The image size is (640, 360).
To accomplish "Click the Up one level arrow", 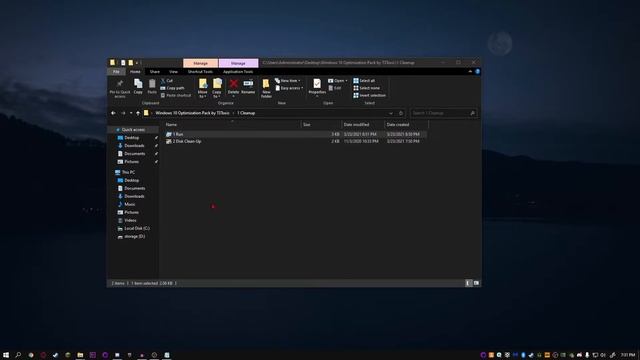I will click(138, 113).
